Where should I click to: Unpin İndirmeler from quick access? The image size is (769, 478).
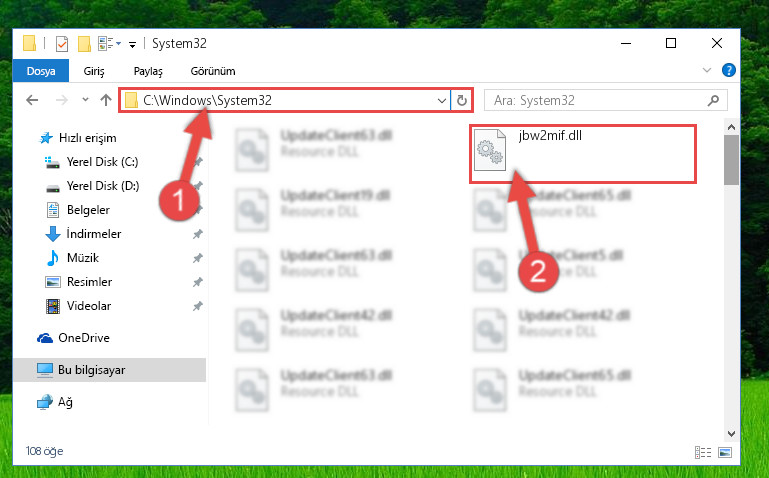[x=198, y=234]
